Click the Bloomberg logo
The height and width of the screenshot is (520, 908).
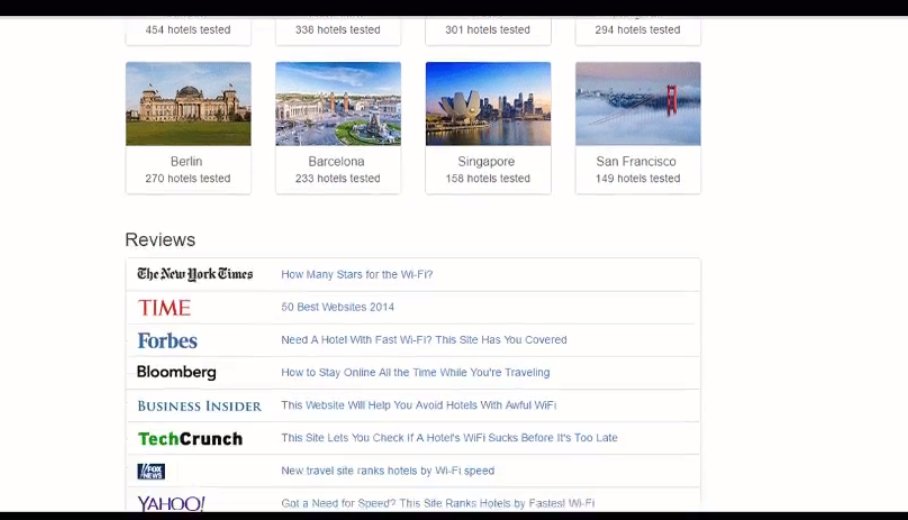point(176,372)
